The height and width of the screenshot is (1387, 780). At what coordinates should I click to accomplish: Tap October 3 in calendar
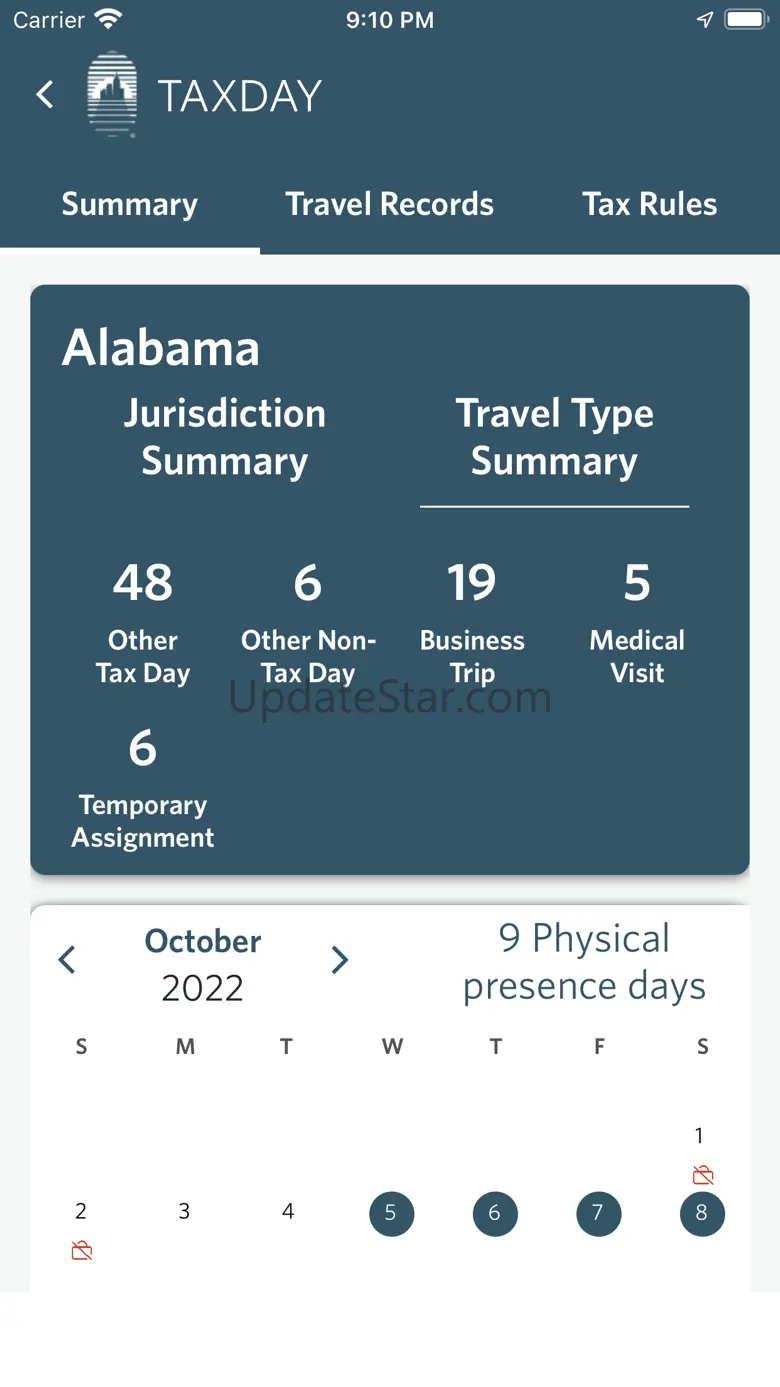184,1212
